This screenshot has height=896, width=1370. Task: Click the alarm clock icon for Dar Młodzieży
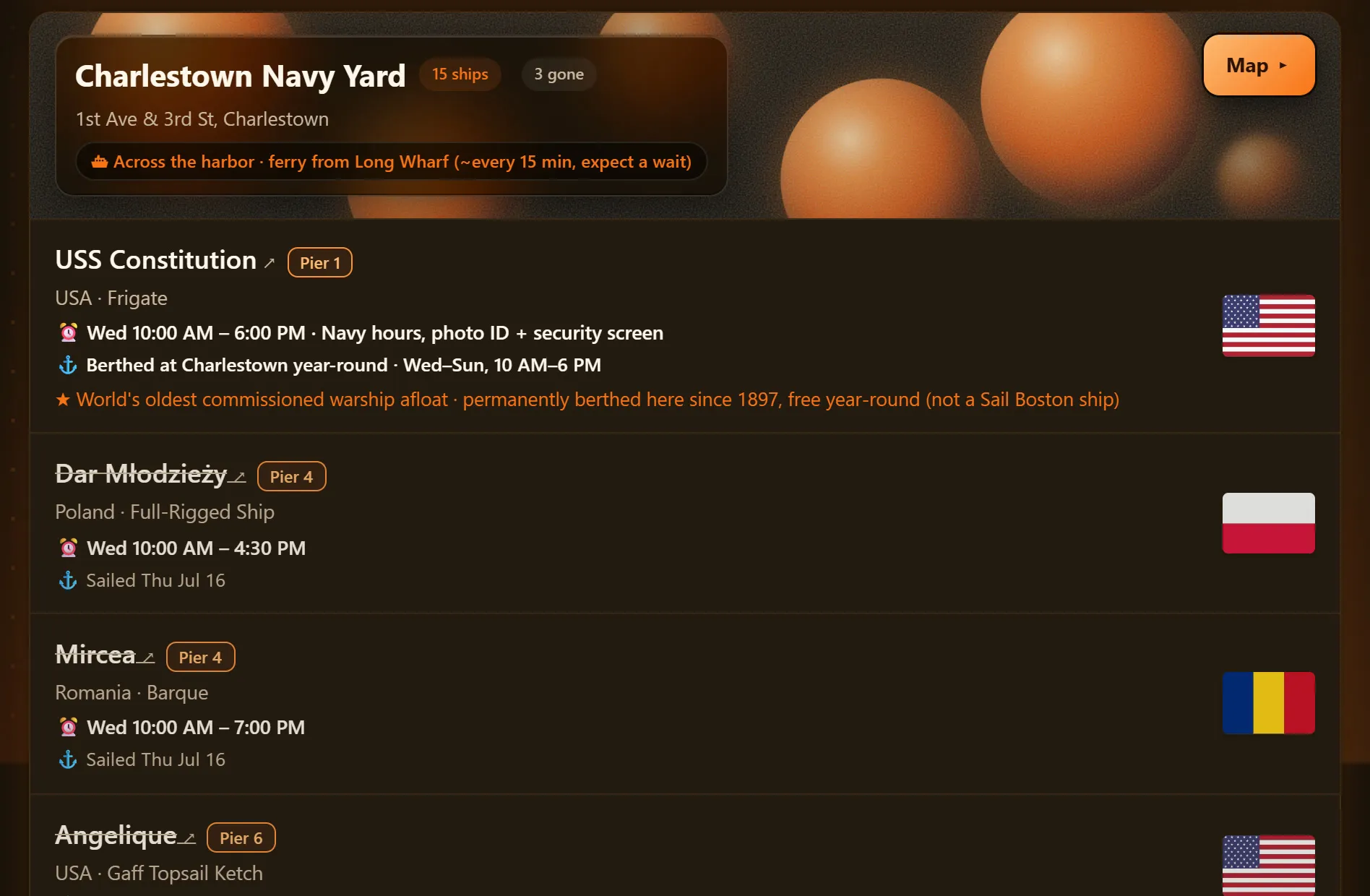tap(69, 548)
